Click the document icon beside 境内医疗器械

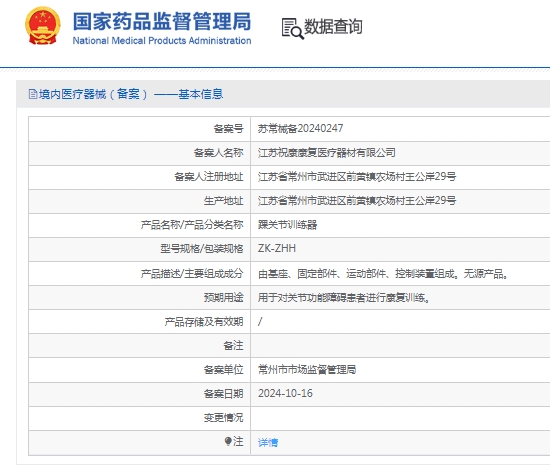(x=33, y=94)
